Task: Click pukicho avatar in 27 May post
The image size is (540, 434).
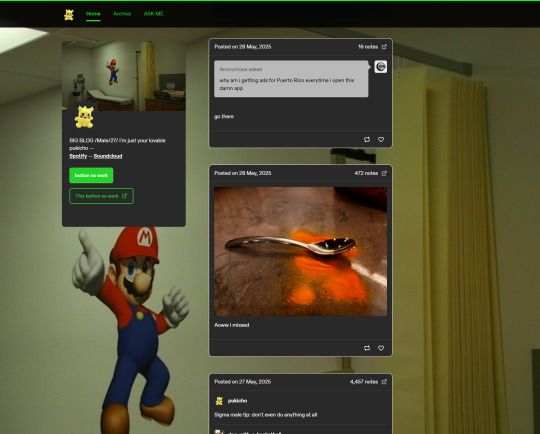Action: tap(219, 401)
